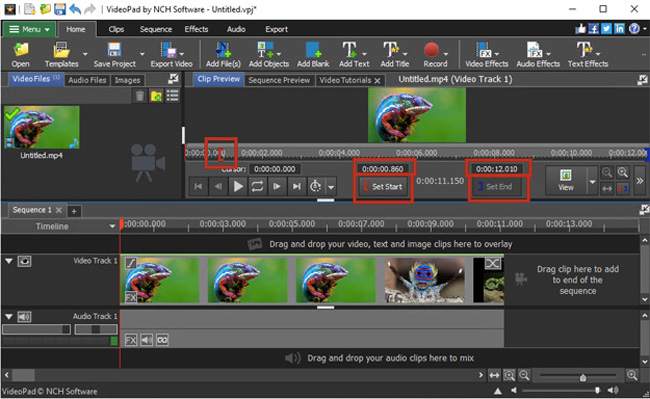Open the View dropdown arrow in the preview
The image size is (650, 399).
[592, 181]
